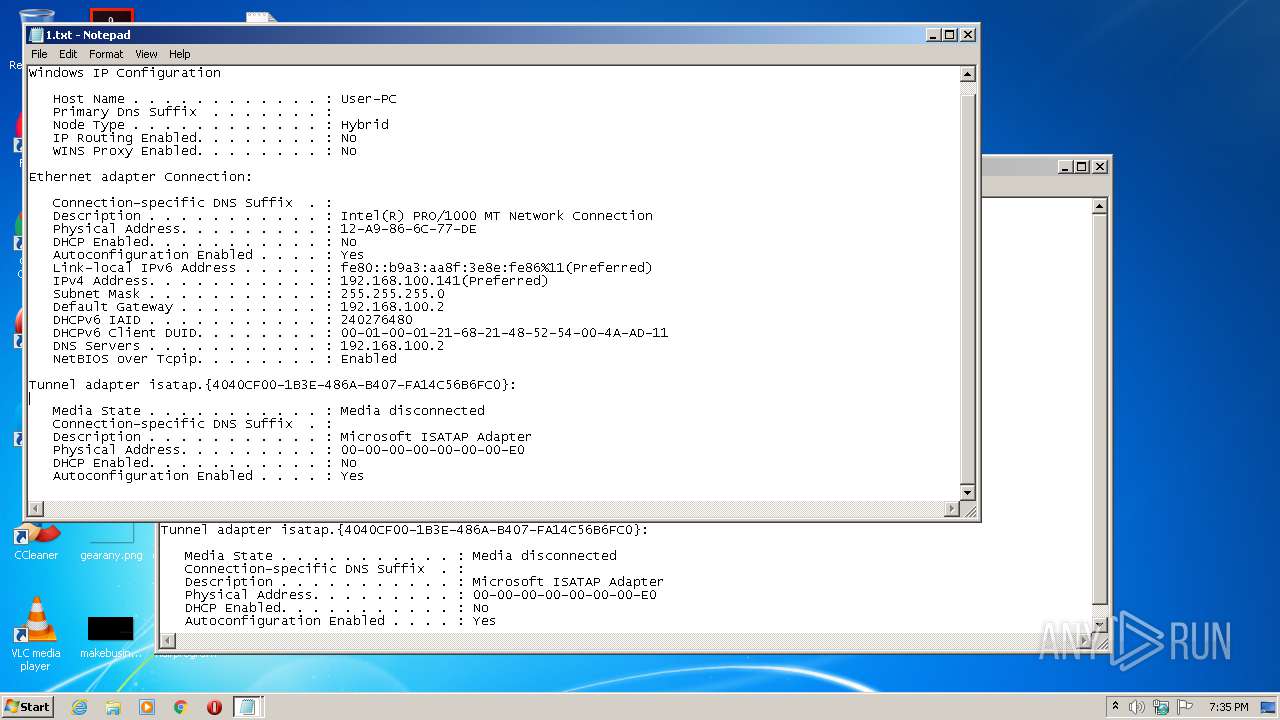Open the Action Center flag icon
The height and width of the screenshot is (720, 1280).
(x=1185, y=707)
